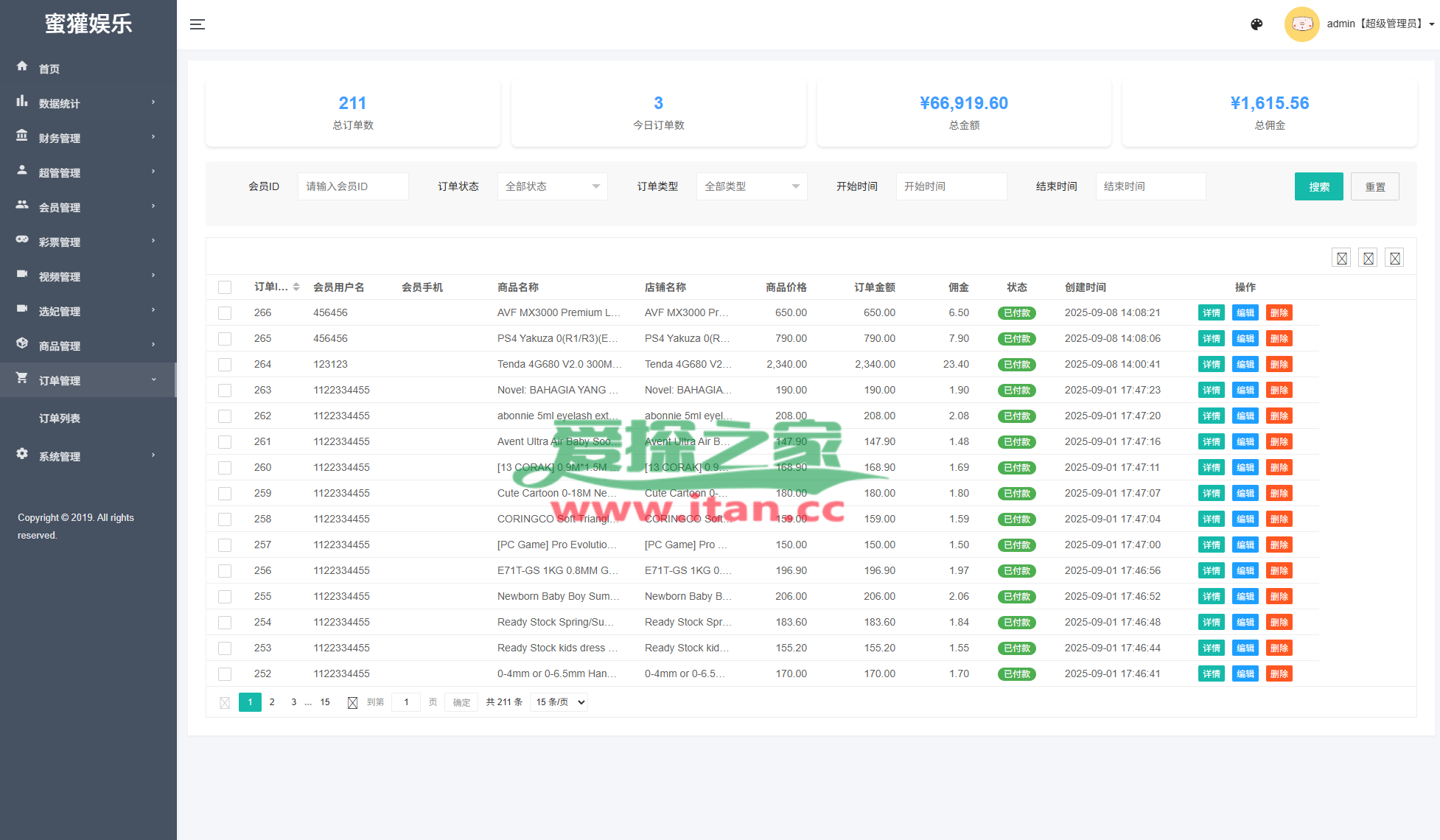
Task: Open the theme palette icon
Action: coord(1256,24)
